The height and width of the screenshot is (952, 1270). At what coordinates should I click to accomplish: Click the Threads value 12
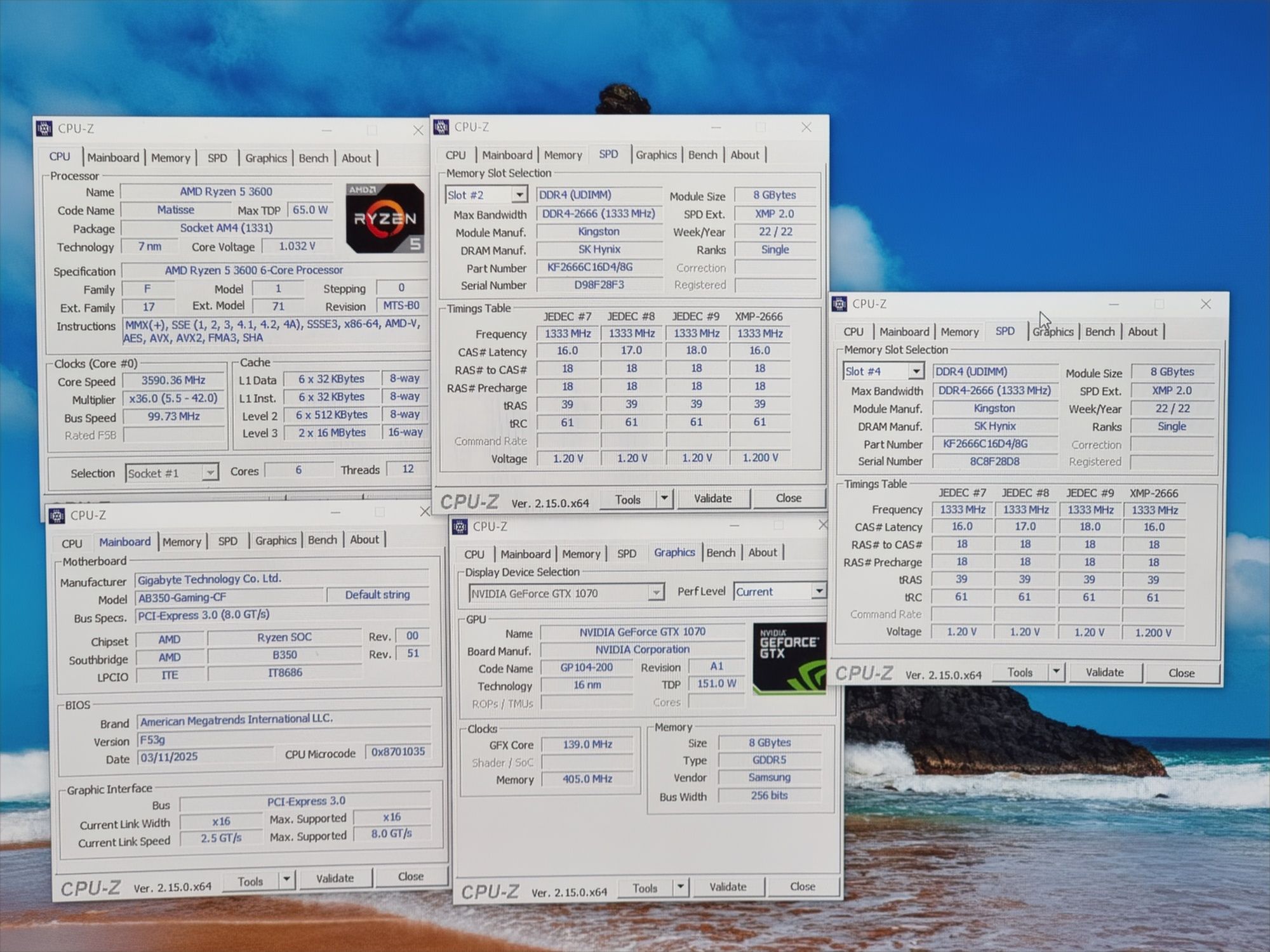pyautogui.click(x=408, y=469)
